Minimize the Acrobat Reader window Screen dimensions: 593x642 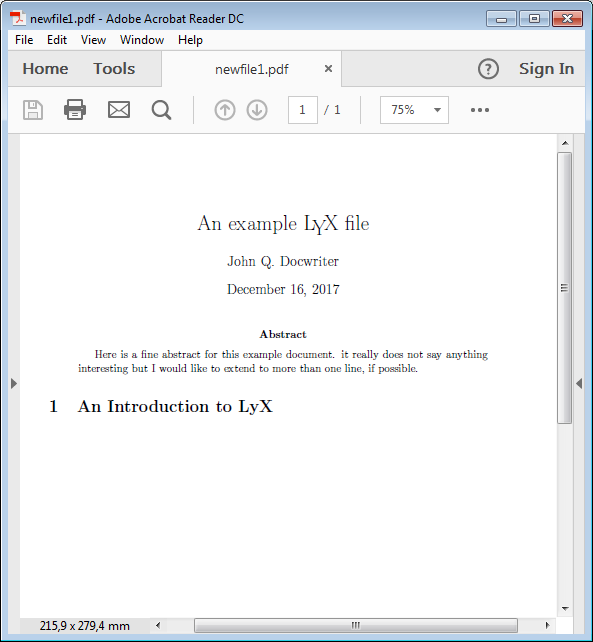coord(501,19)
